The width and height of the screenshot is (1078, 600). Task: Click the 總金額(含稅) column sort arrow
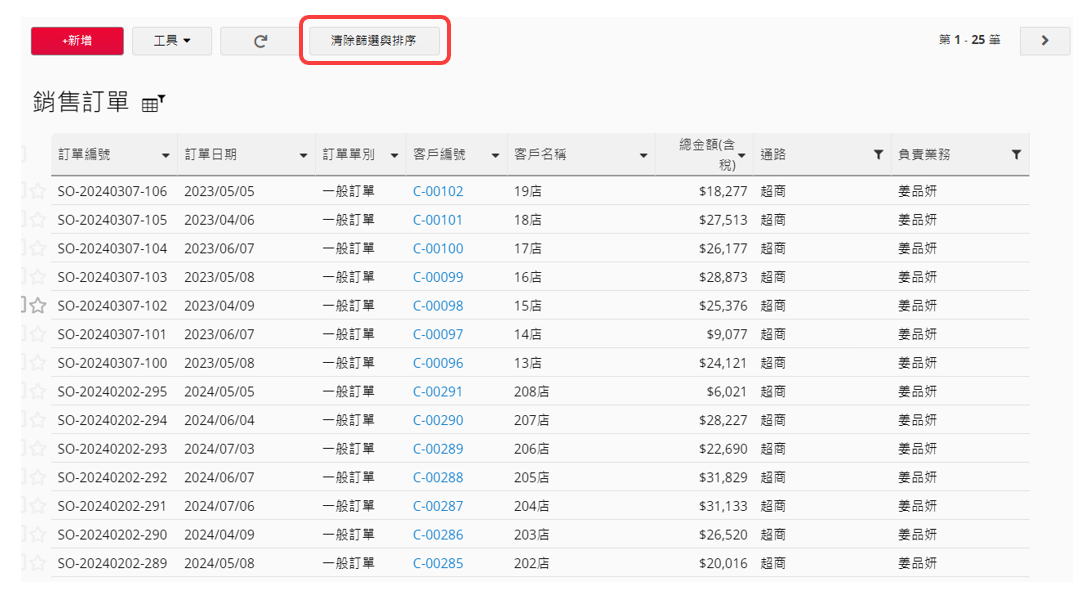741,156
